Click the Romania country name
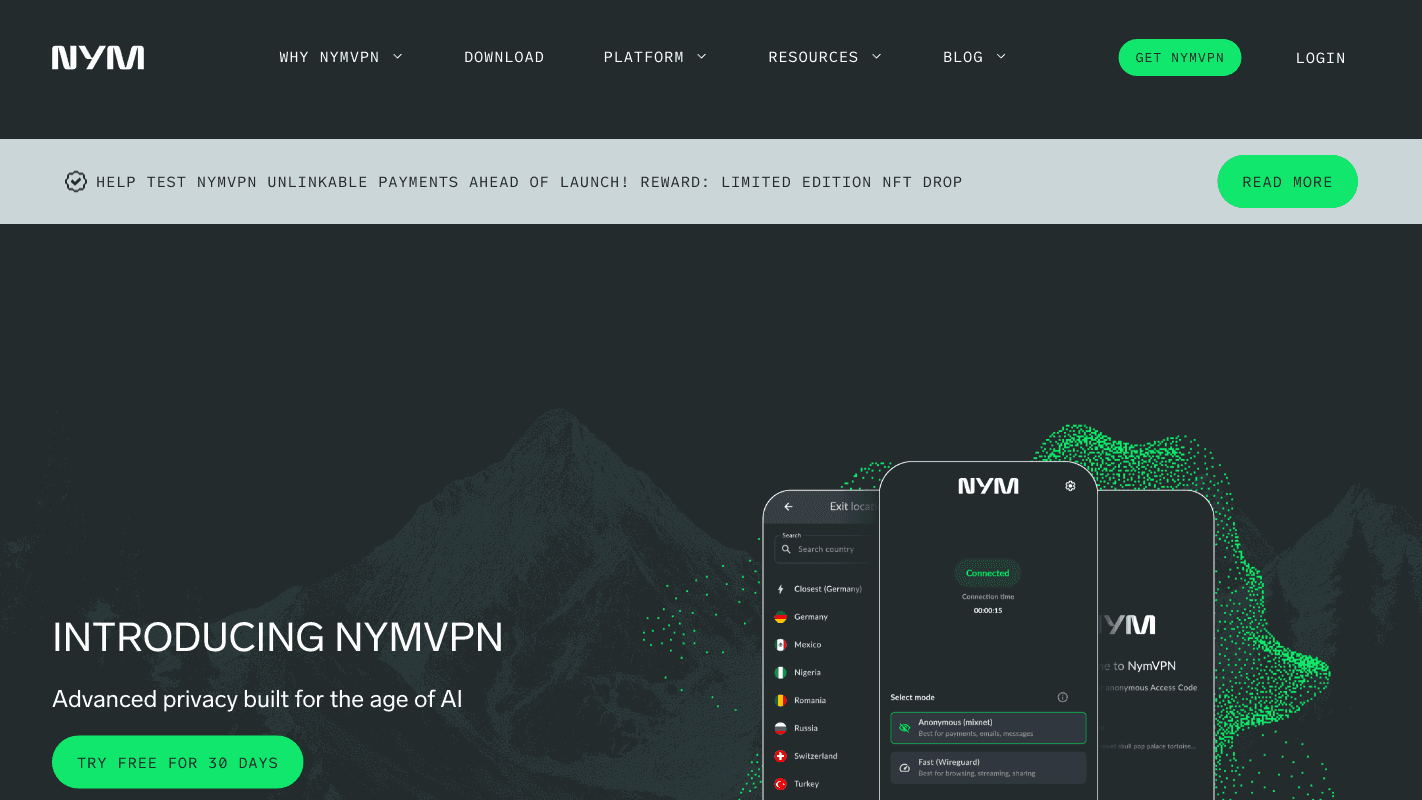 (810, 701)
